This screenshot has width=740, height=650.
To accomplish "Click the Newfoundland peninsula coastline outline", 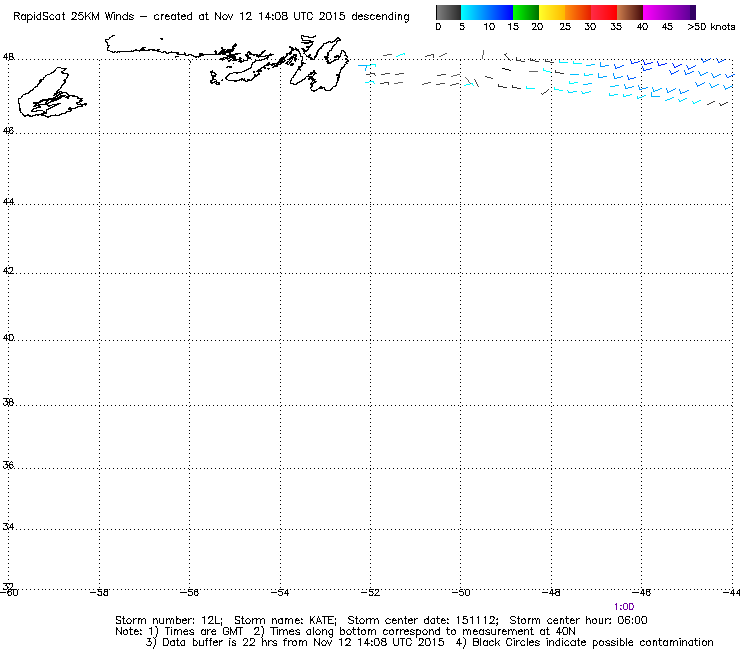I will tap(319, 63).
